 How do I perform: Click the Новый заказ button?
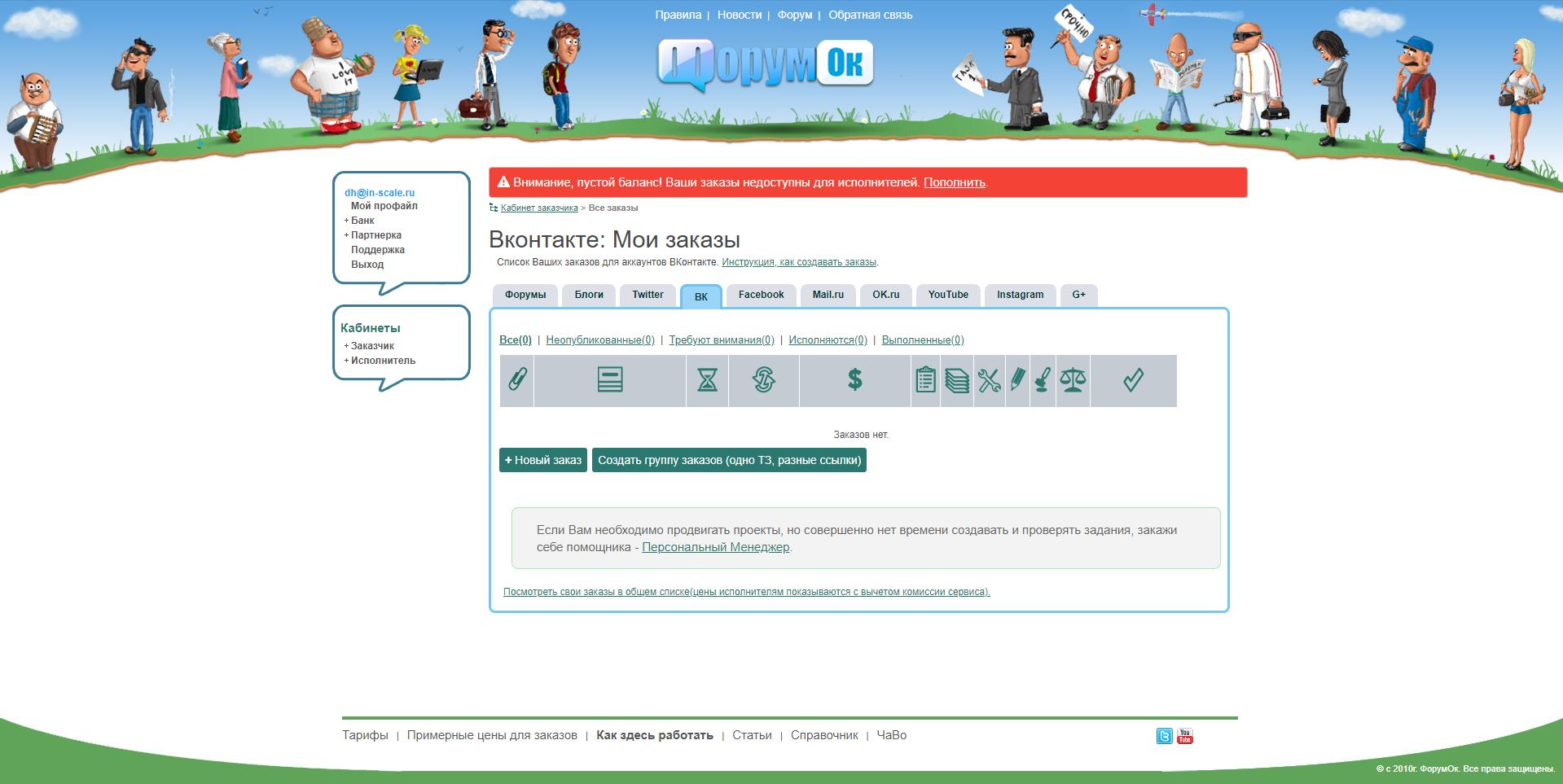pyautogui.click(x=543, y=460)
